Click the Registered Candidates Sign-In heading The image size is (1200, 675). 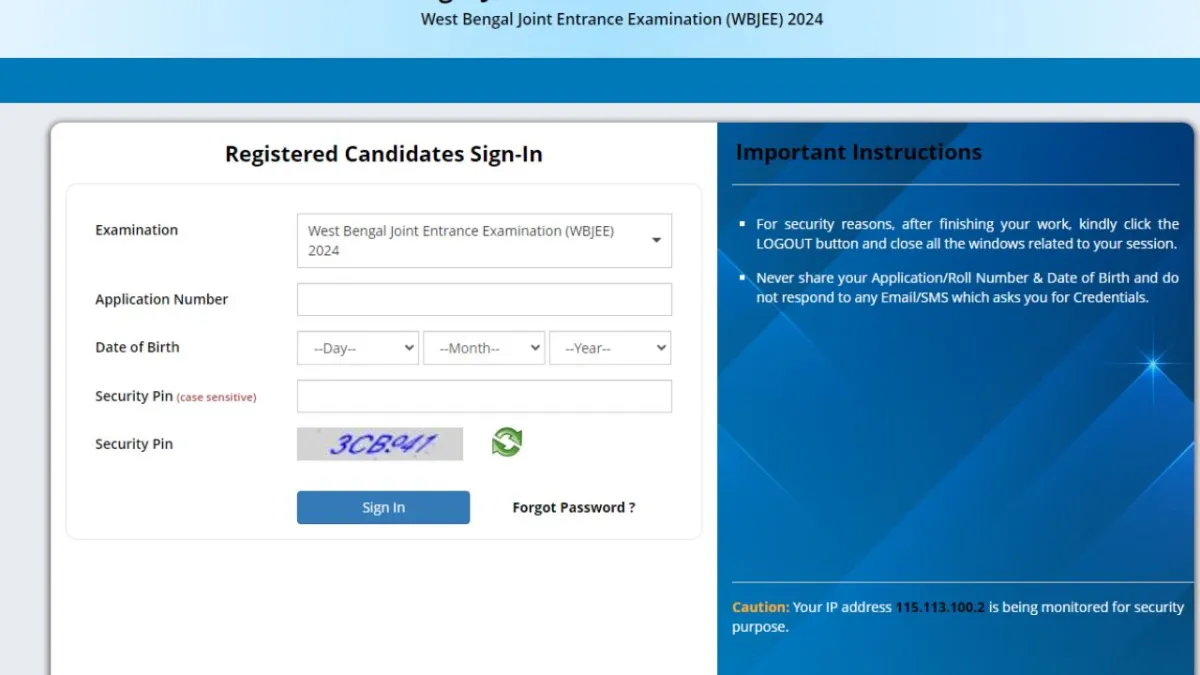coord(384,153)
